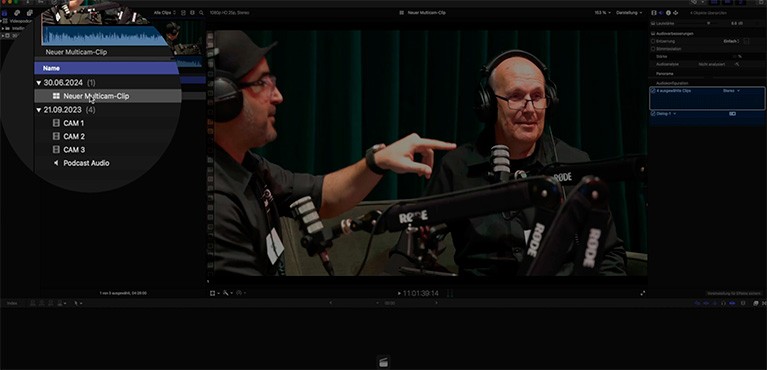Click the fullscreen viewer arrows icon

tap(643, 293)
